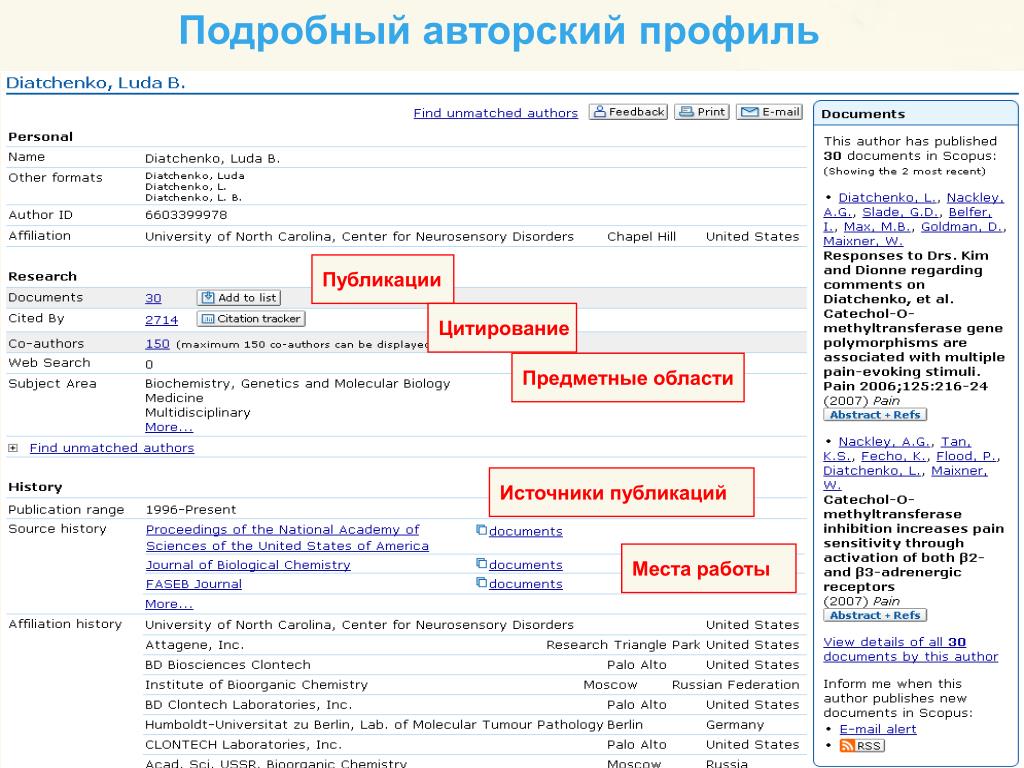Click author name heading Diatchenko, Luda B.

pyautogui.click(x=95, y=83)
